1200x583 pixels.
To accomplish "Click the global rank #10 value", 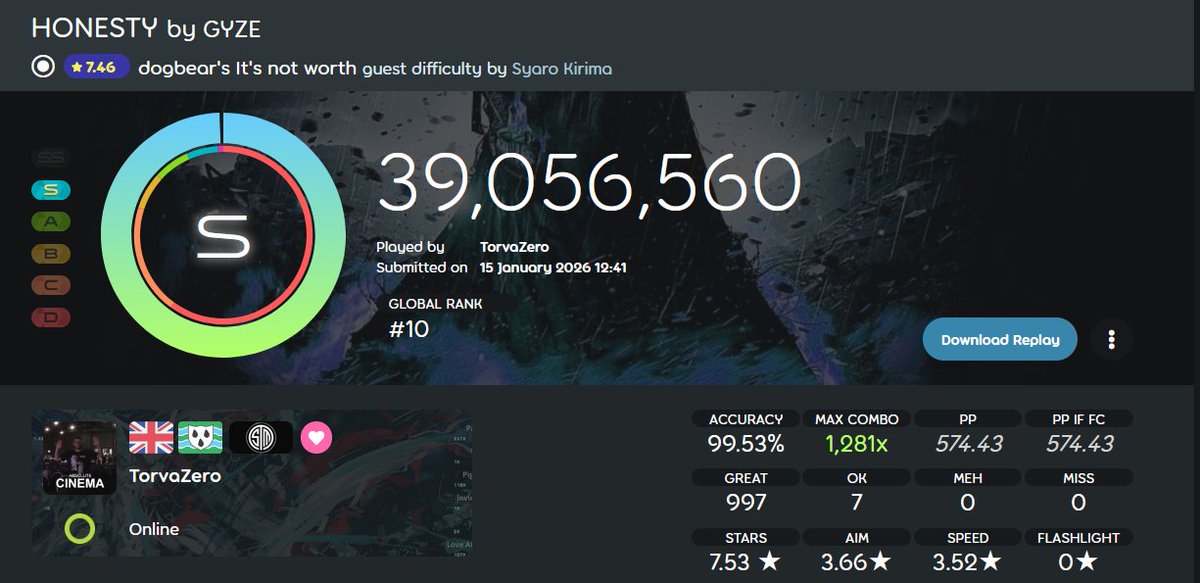I will 408,328.
